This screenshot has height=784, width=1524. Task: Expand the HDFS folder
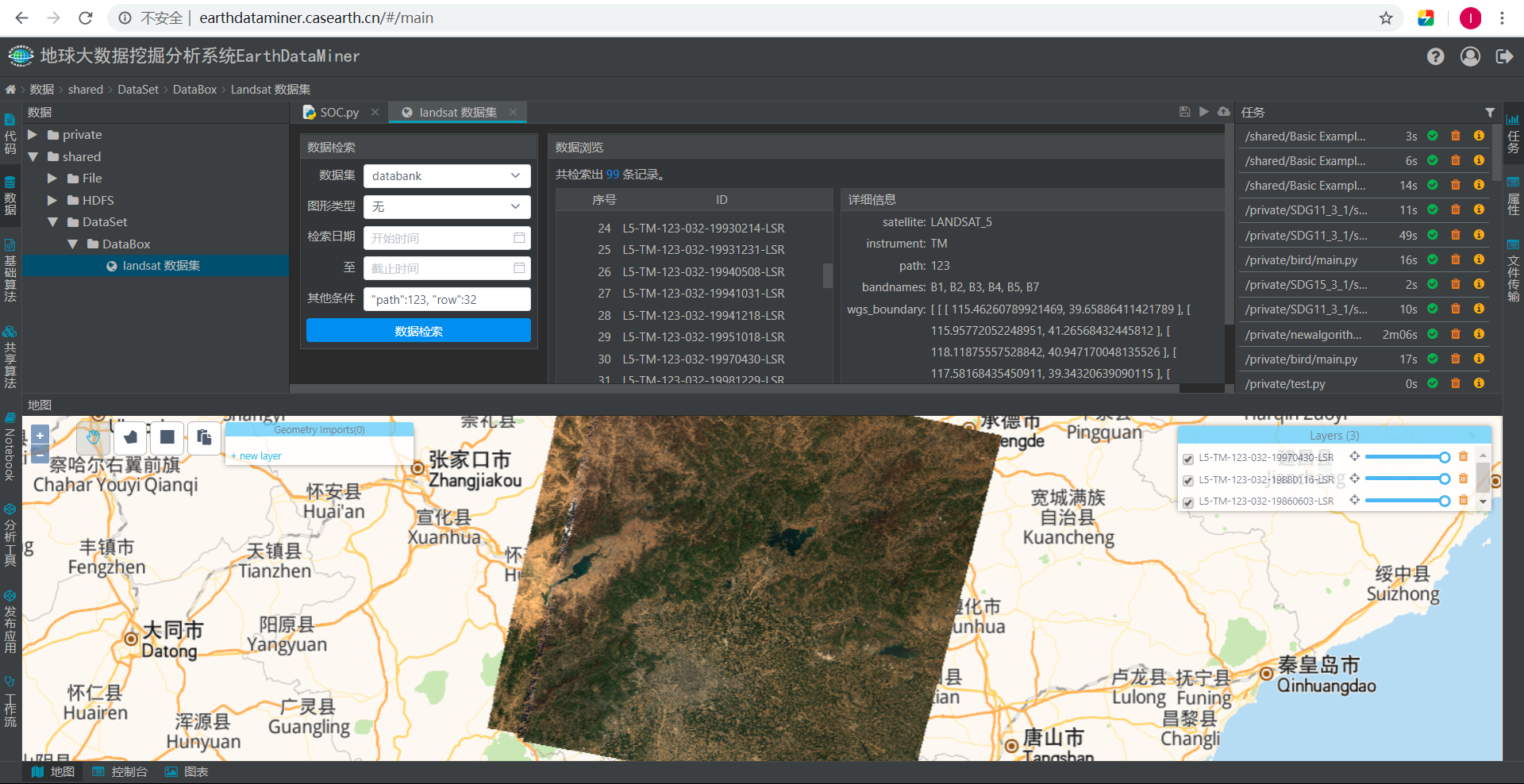52,201
